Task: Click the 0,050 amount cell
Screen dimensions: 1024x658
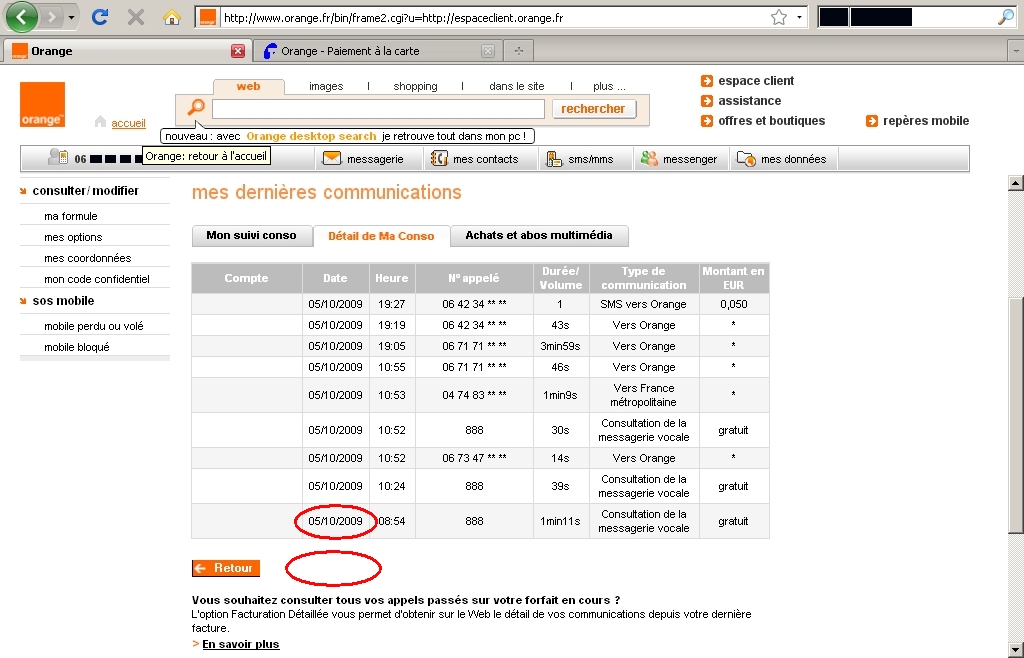Action: (733, 304)
